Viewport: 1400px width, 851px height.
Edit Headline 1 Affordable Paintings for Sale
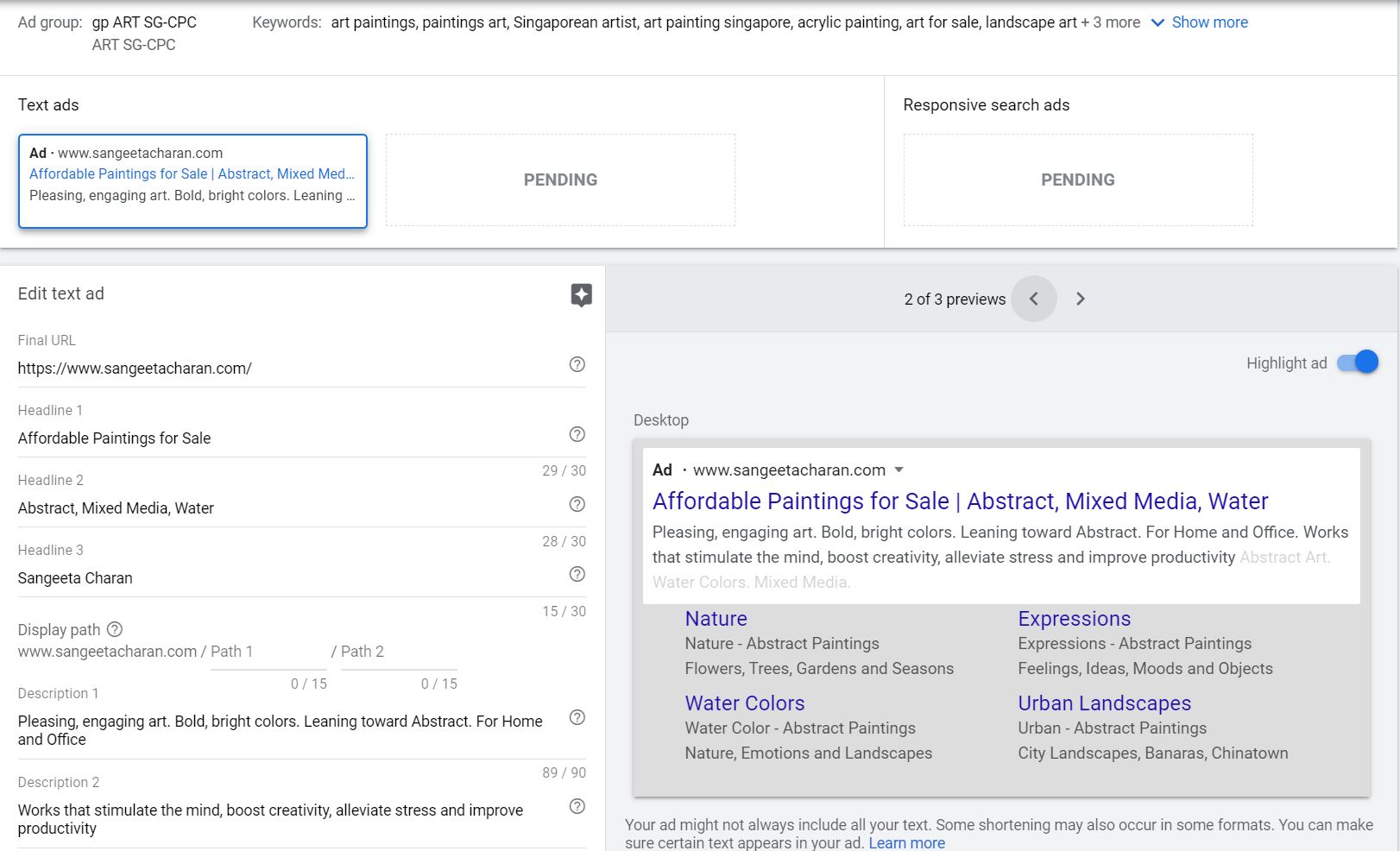[289, 438]
